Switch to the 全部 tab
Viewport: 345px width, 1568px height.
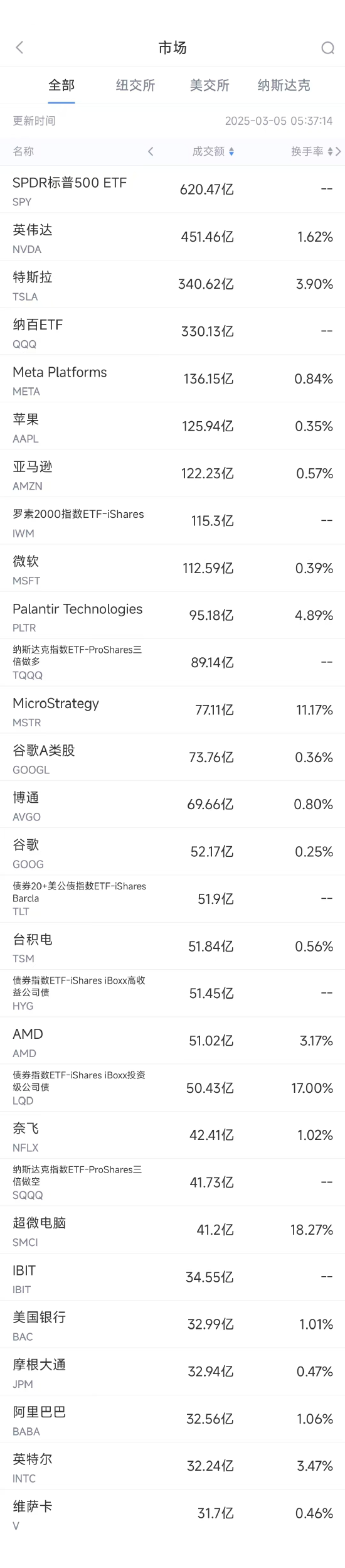pos(61,85)
